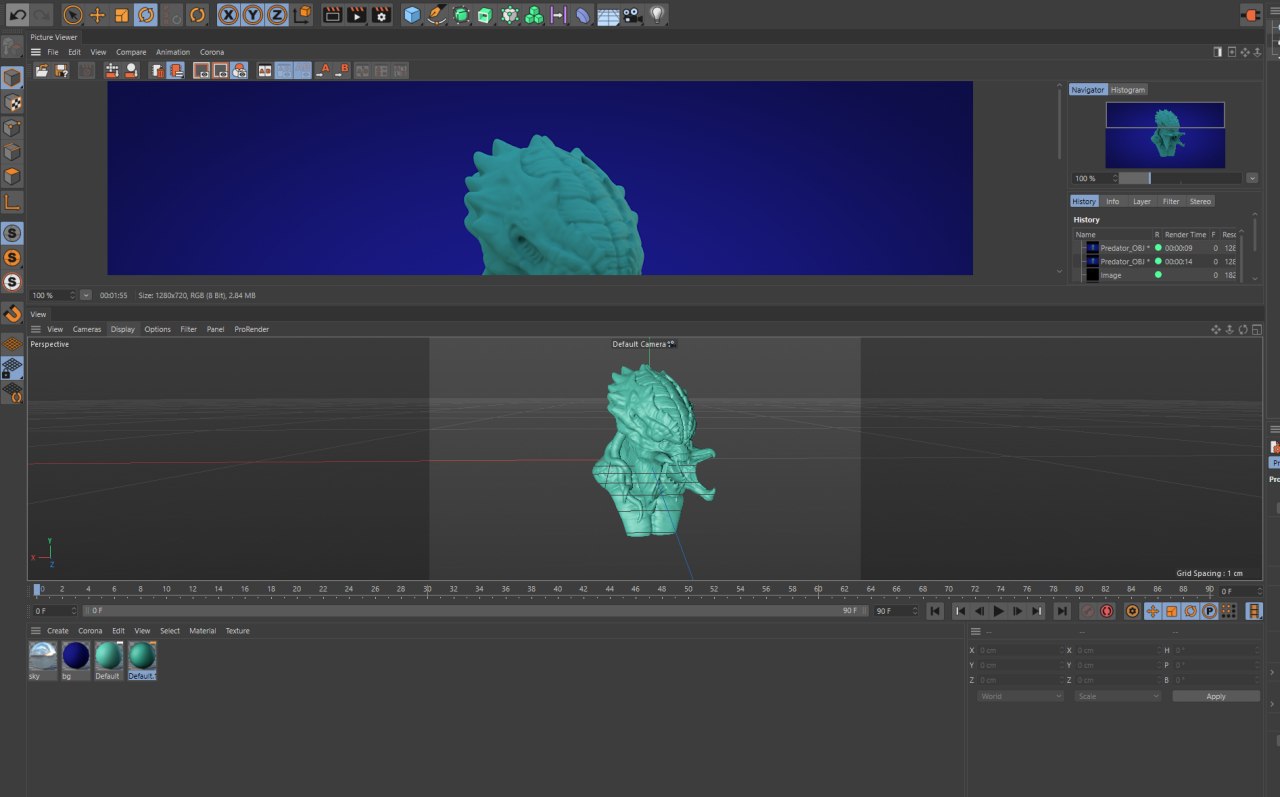Add a Light object
Viewport: 1280px width, 797px height.
click(x=656, y=15)
